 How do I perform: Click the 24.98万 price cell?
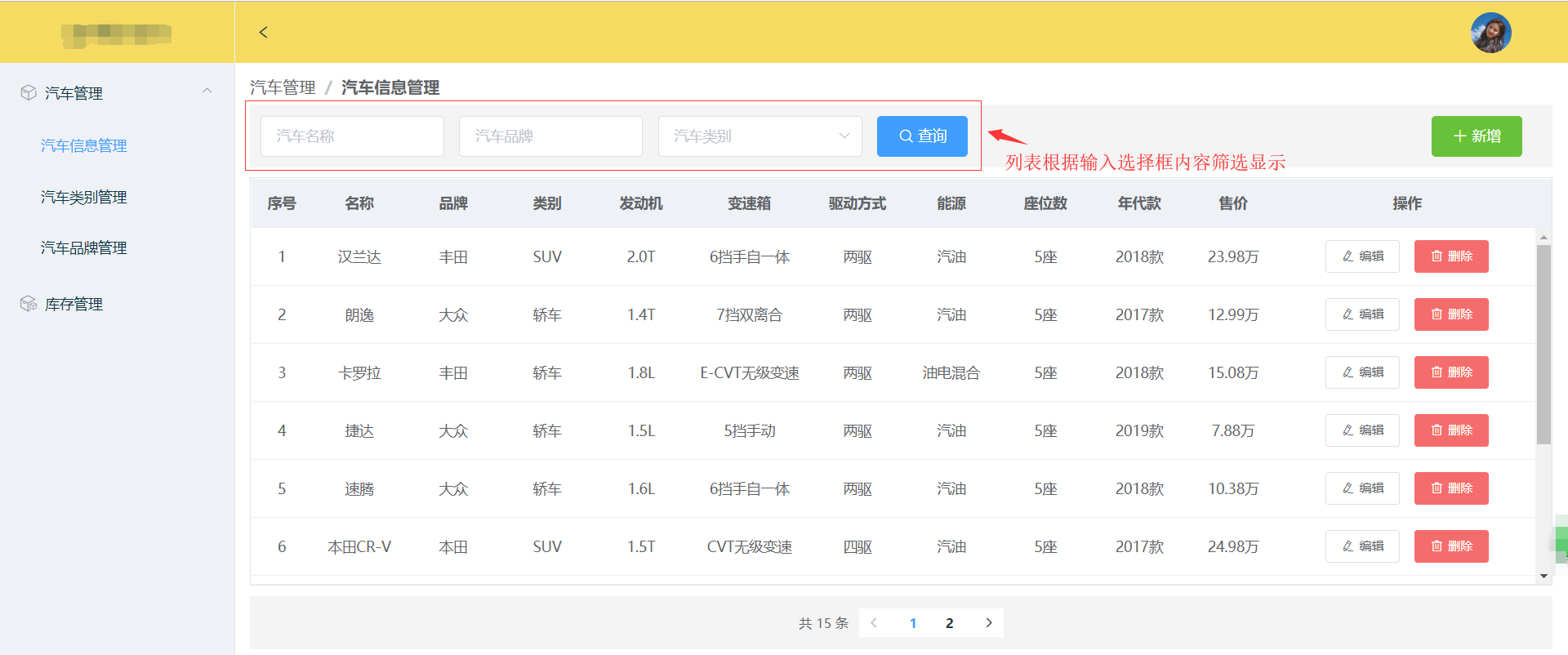1233,547
